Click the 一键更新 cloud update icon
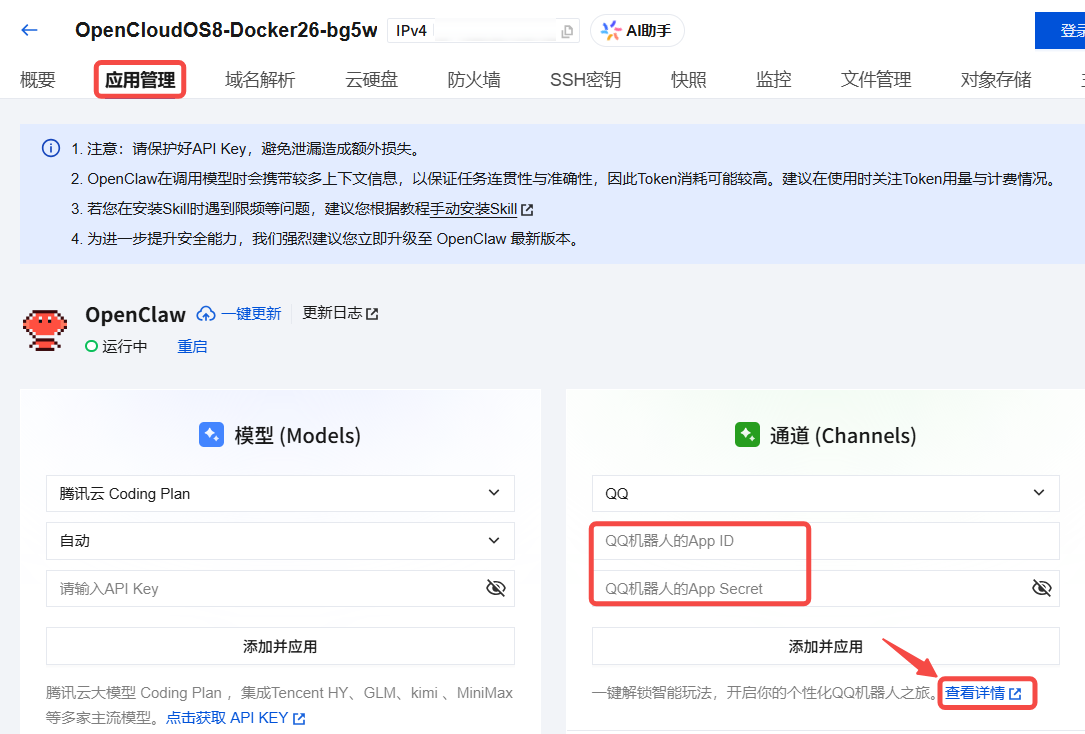 point(206,314)
